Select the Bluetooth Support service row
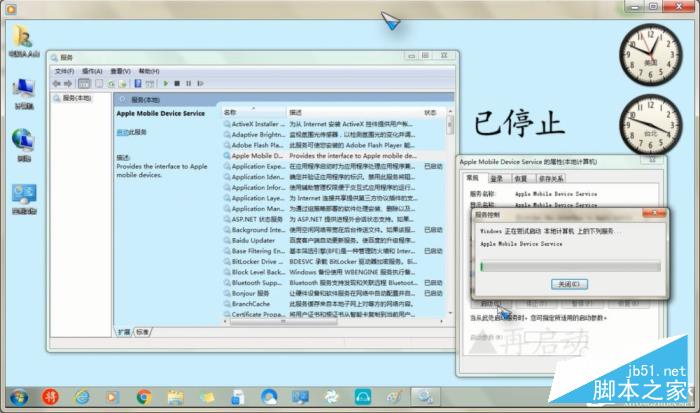This screenshot has width=700, height=413. point(334,283)
